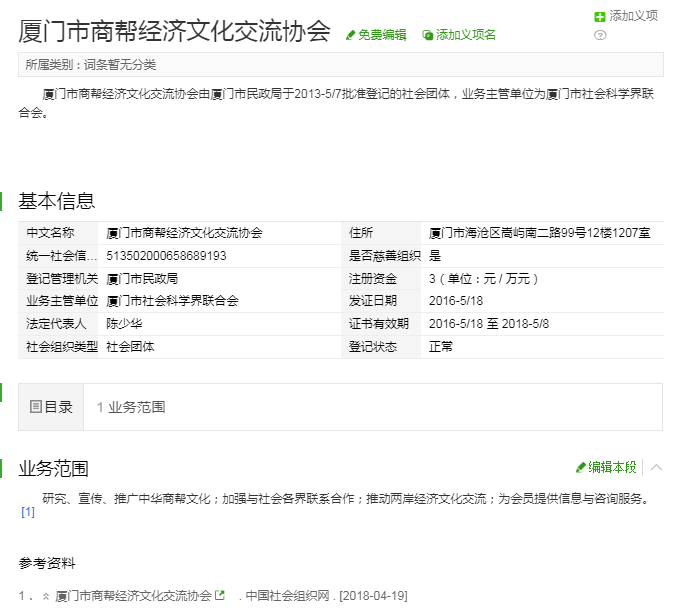Viewport: 675px width, 616px height.
Task: Open the question mark help icon
Action: (600, 35)
